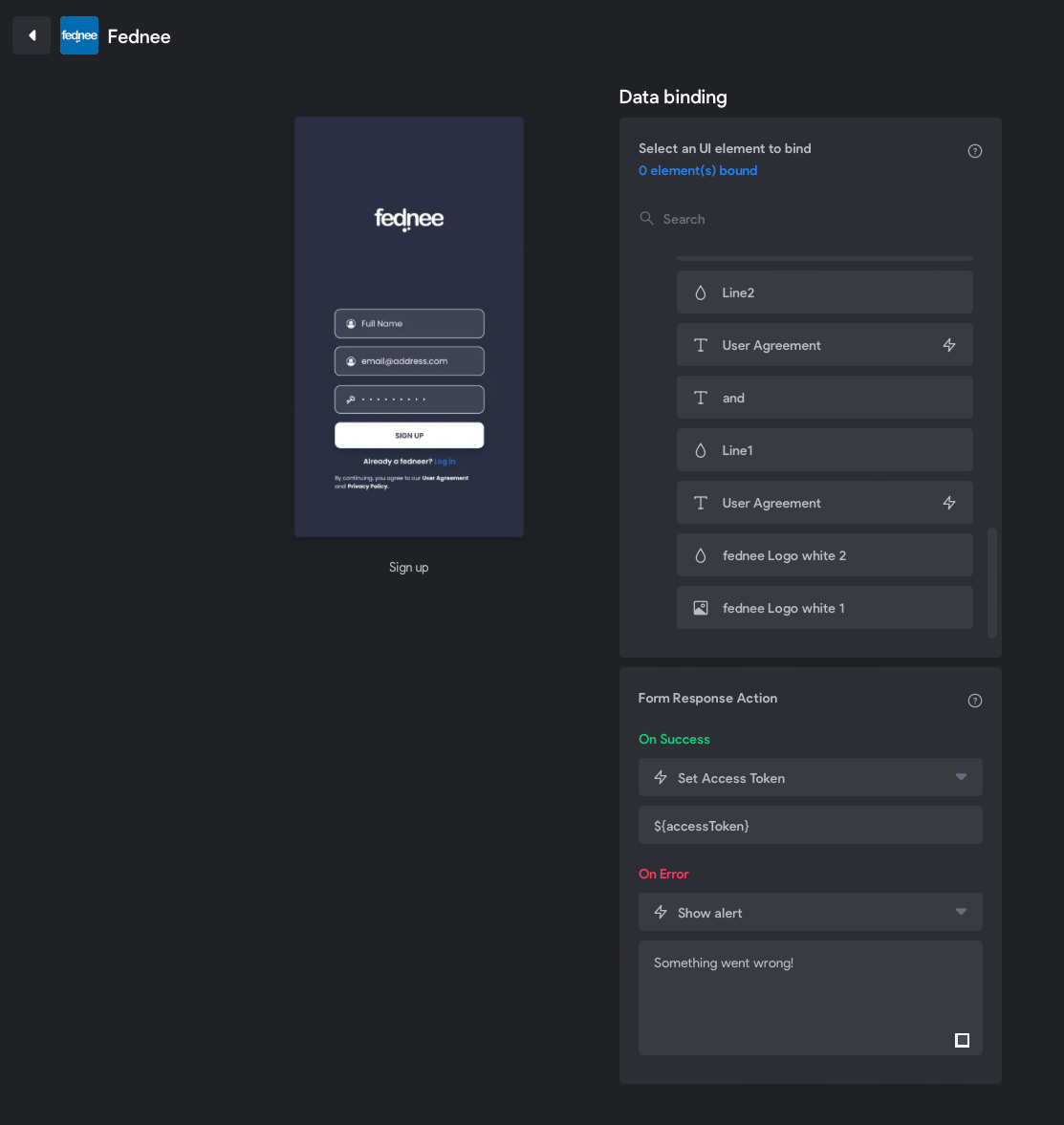Click the Log in link in the preview
The width and height of the screenshot is (1064, 1125).
pos(445,462)
